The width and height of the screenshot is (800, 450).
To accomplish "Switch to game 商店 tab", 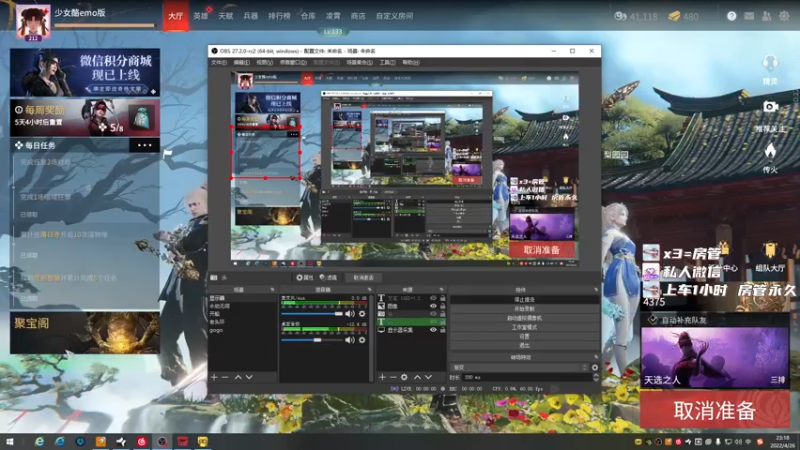I will 358,16.
